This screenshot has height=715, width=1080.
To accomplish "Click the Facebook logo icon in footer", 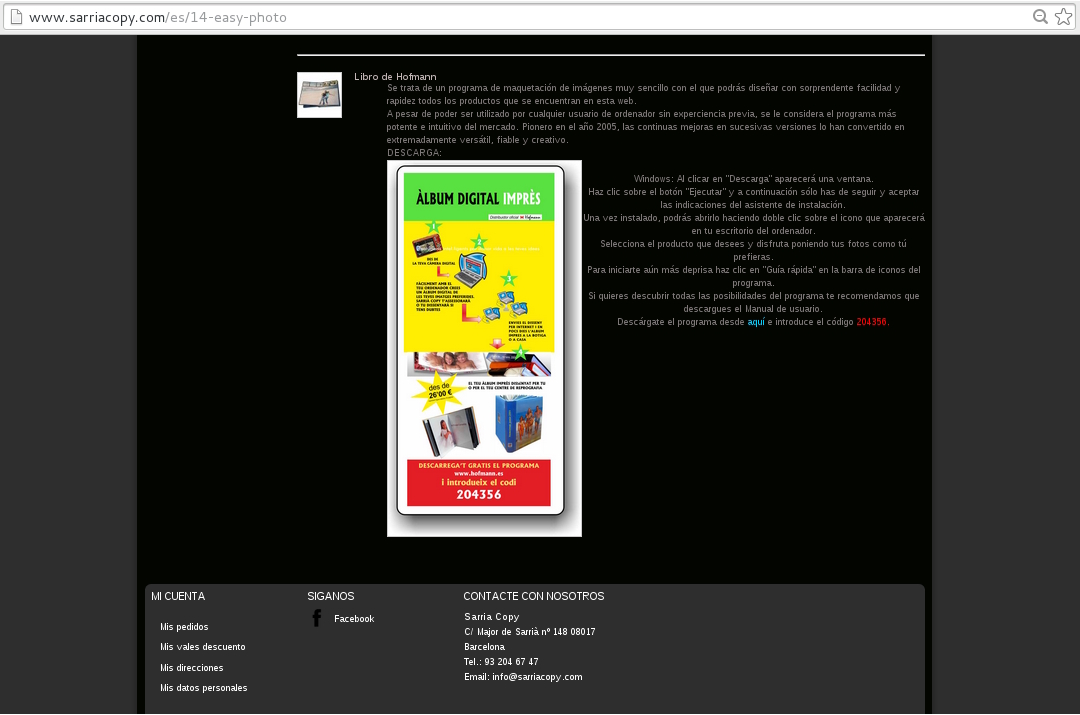I will (317, 618).
